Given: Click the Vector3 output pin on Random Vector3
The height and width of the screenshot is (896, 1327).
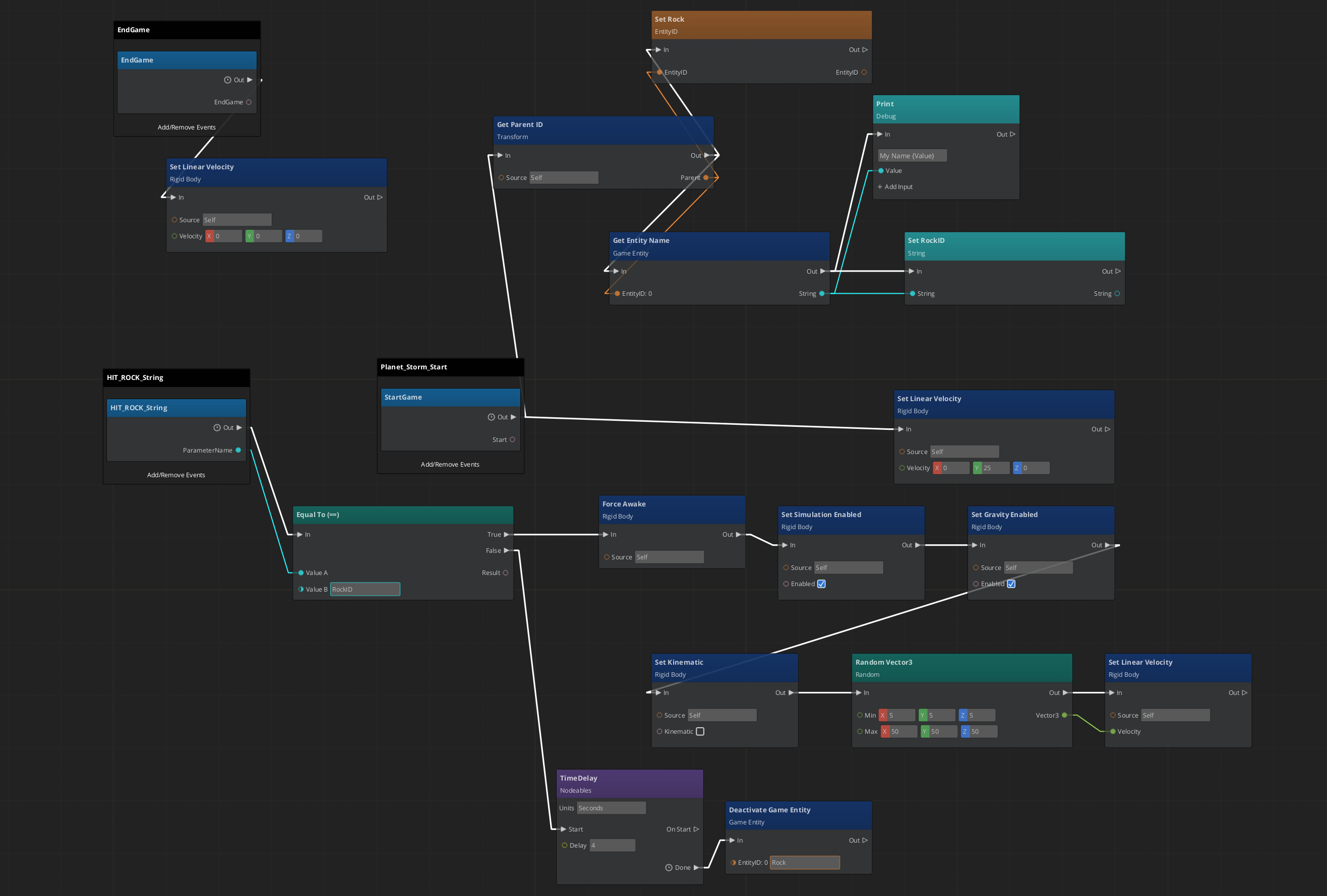Looking at the screenshot, I should click(x=1064, y=715).
